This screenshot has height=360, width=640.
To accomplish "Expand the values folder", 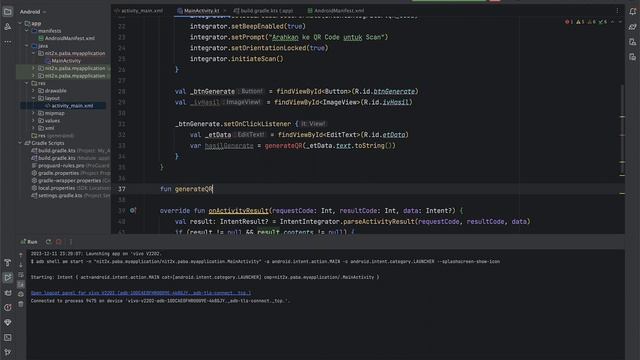I will (x=33, y=120).
